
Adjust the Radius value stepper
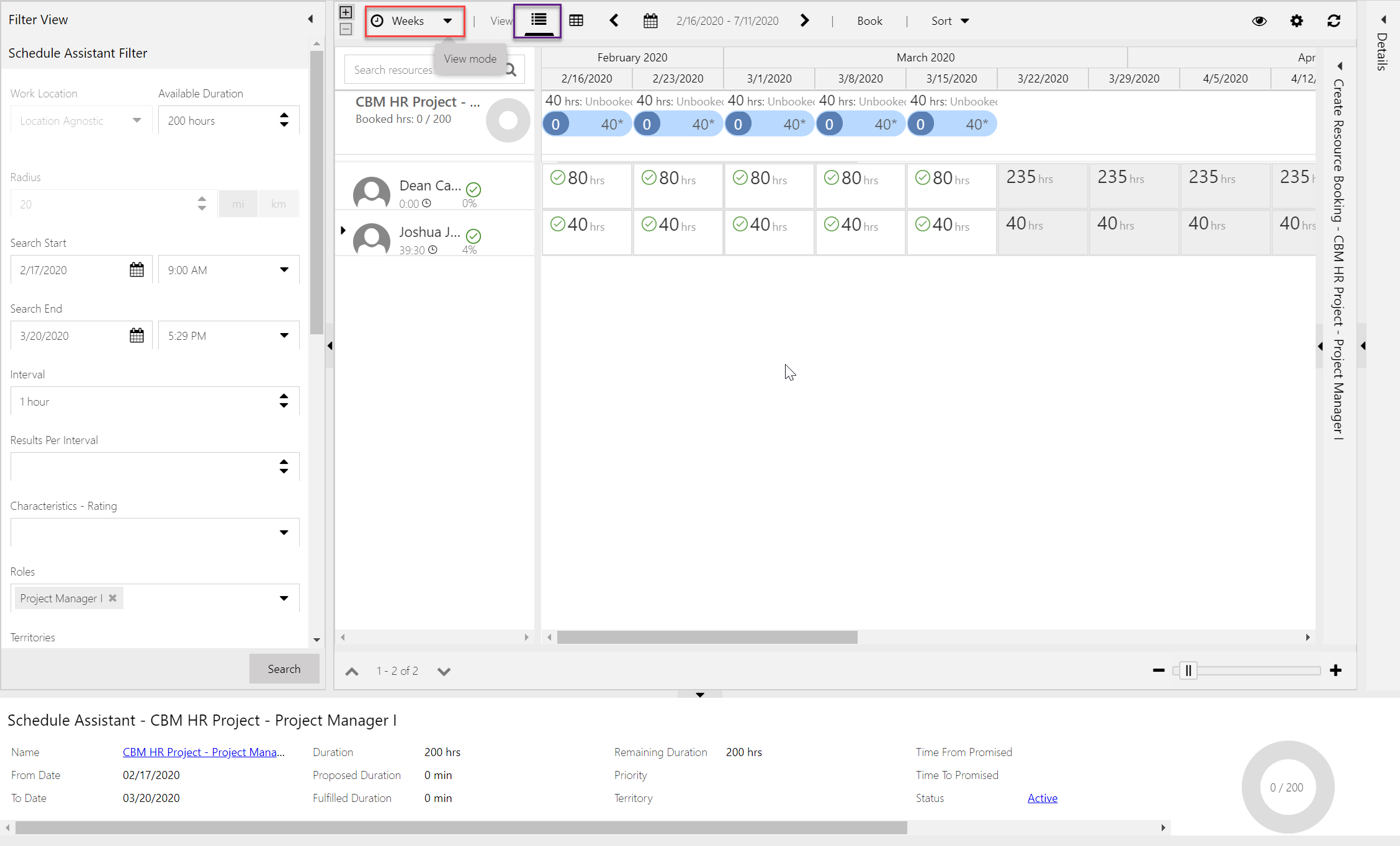(202, 203)
